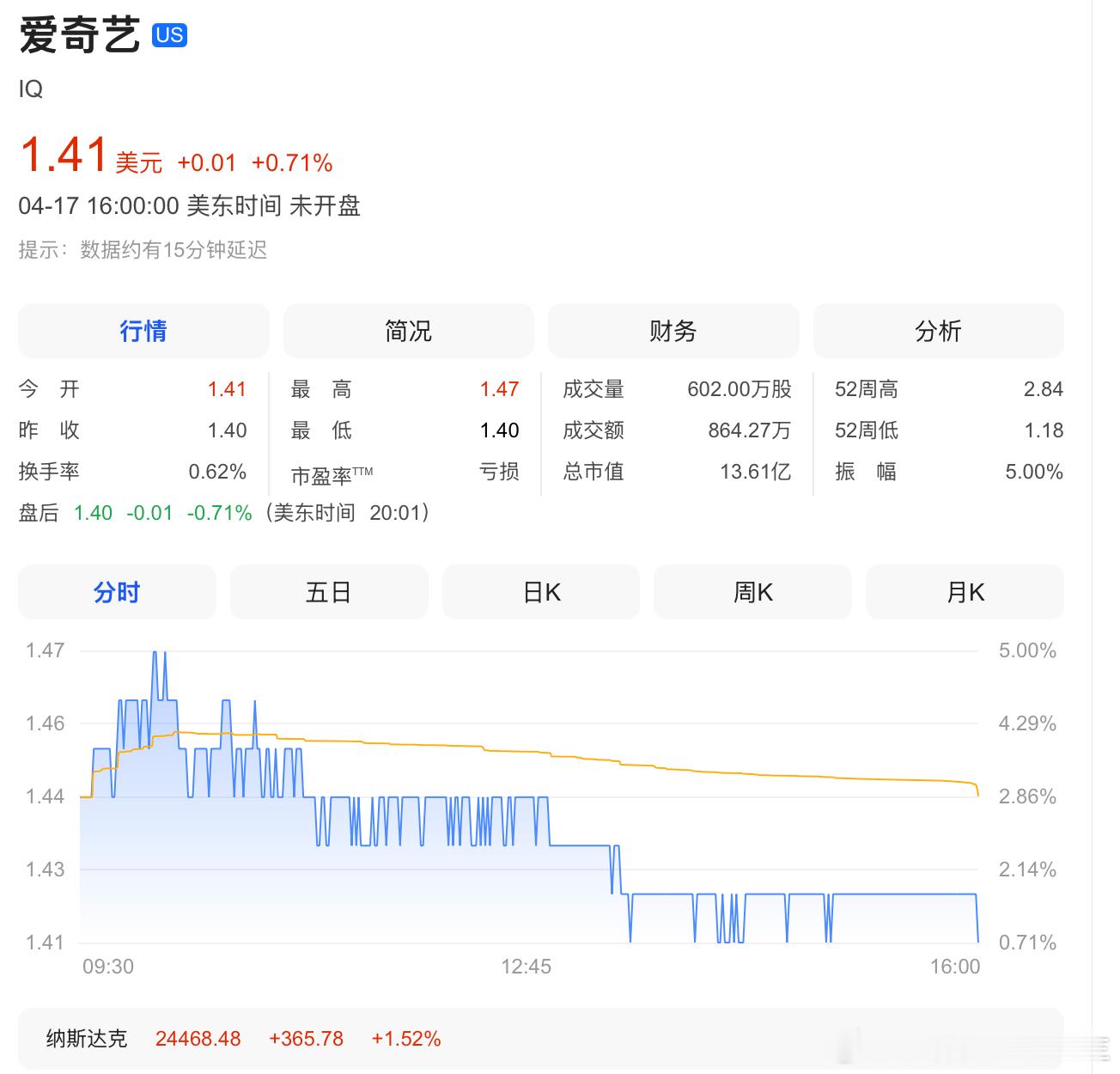This screenshot has height=1074, width=1120.
Task: Click the 成交量 value 602.00万股
Action: pyautogui.click(x=740, y=389)
